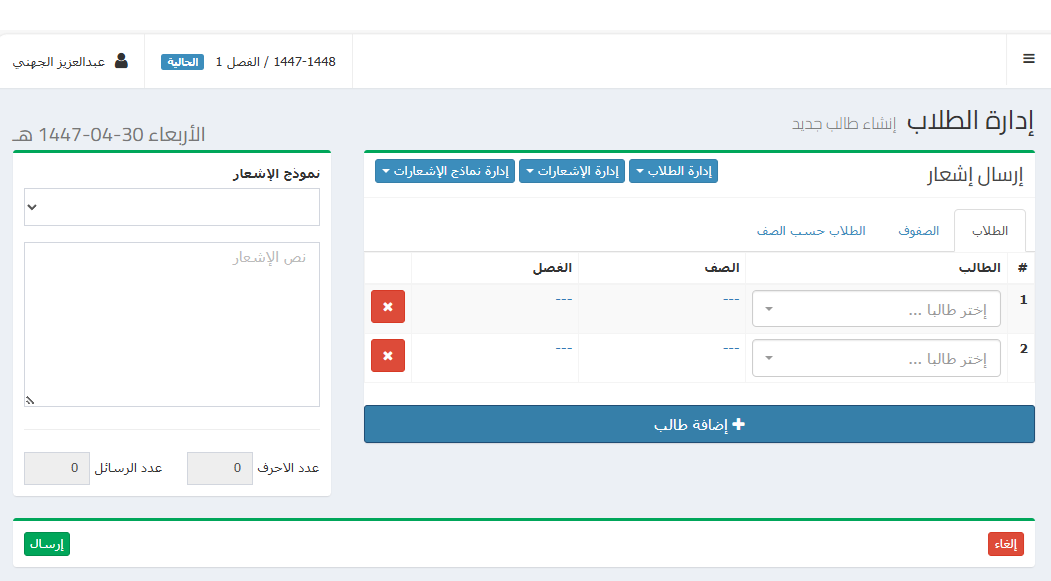The width and height of the screenshot is (1051, 581).
Task: Open إدارة الطلاب dropdown menu
Action: pyautogui.click(x=673, y=172)
